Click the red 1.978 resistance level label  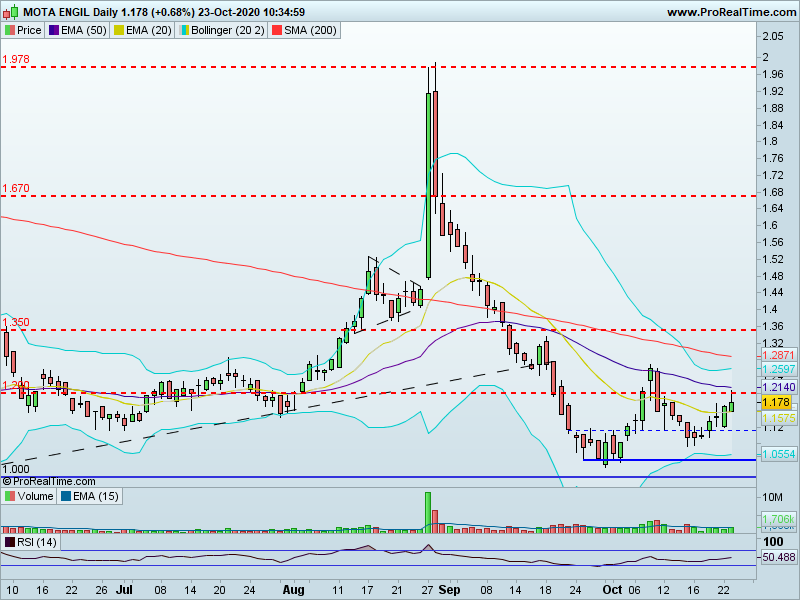click(16, 59)
